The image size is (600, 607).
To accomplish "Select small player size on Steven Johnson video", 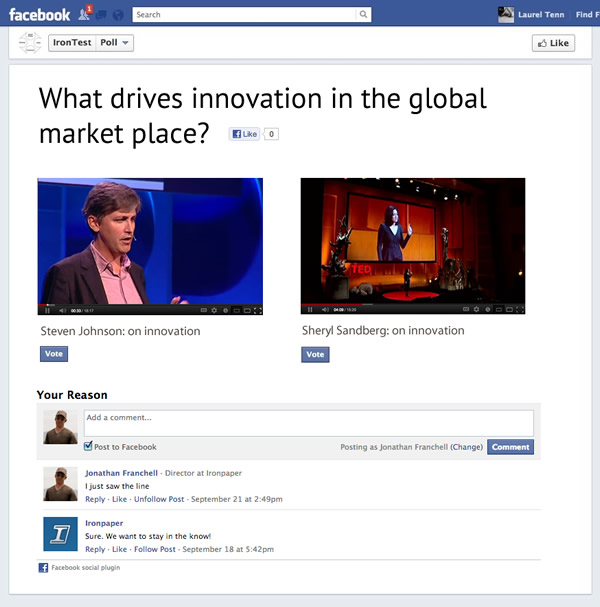I will pyautogui.click(x=237, y=310).
